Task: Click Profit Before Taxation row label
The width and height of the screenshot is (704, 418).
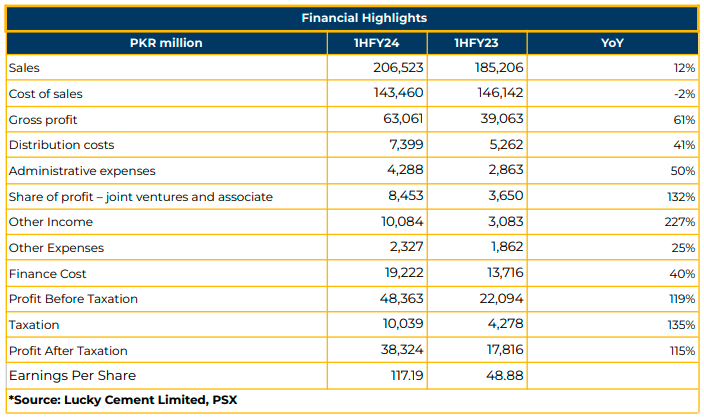Action: [x=73, y=299]
